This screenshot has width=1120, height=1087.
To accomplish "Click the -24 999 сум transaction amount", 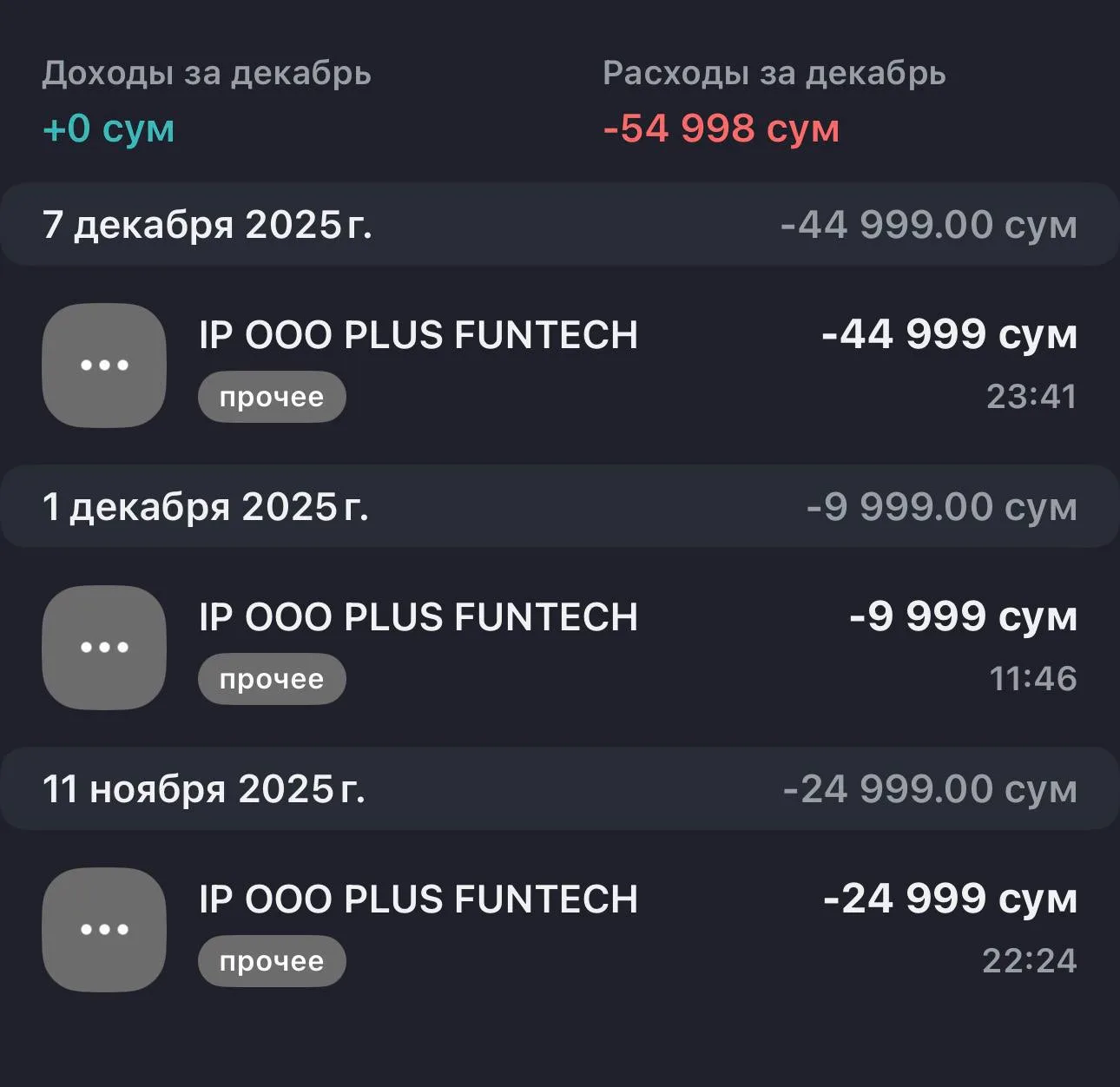I will click(x=950, y=899).
